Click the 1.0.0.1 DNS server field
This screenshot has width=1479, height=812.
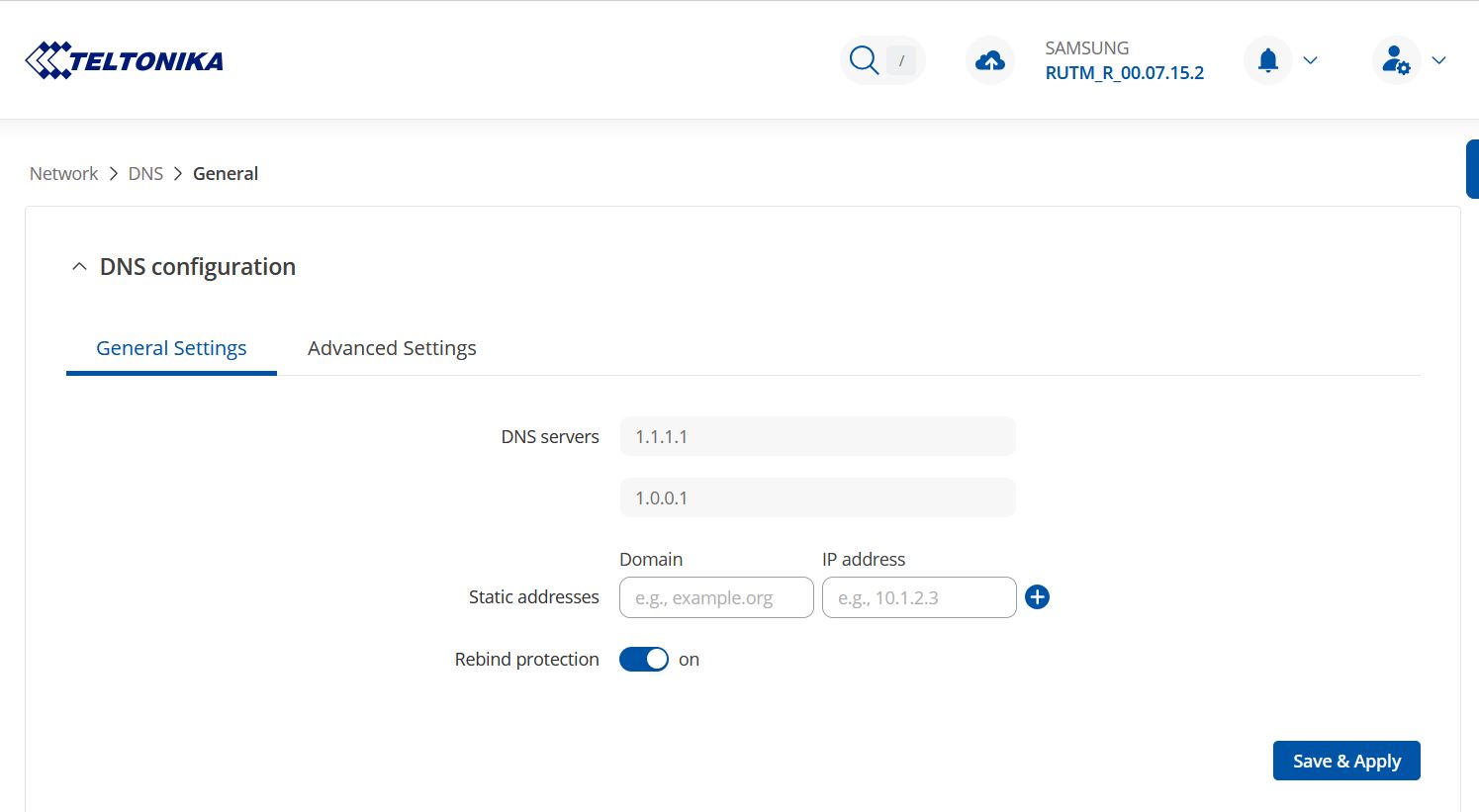[x=817, y=497]
